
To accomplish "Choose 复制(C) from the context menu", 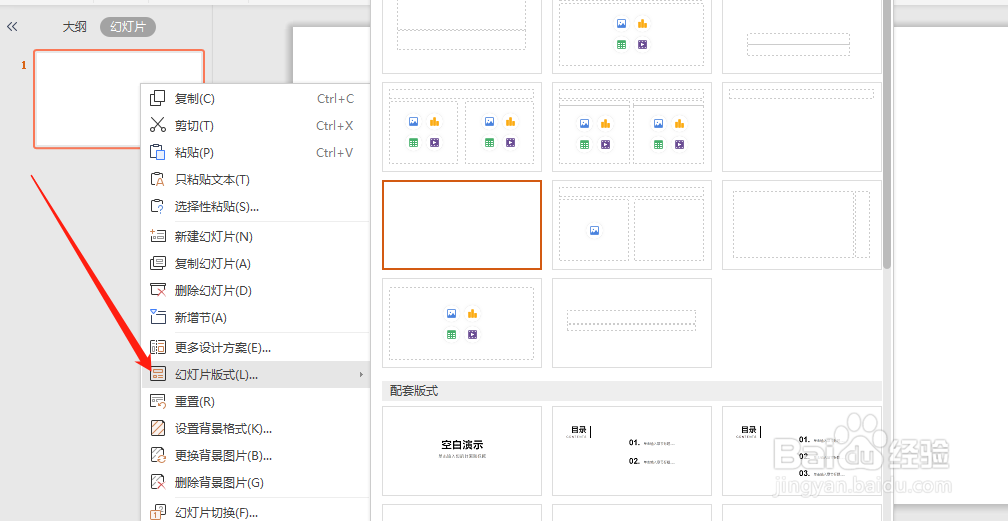I will point(256,98).
